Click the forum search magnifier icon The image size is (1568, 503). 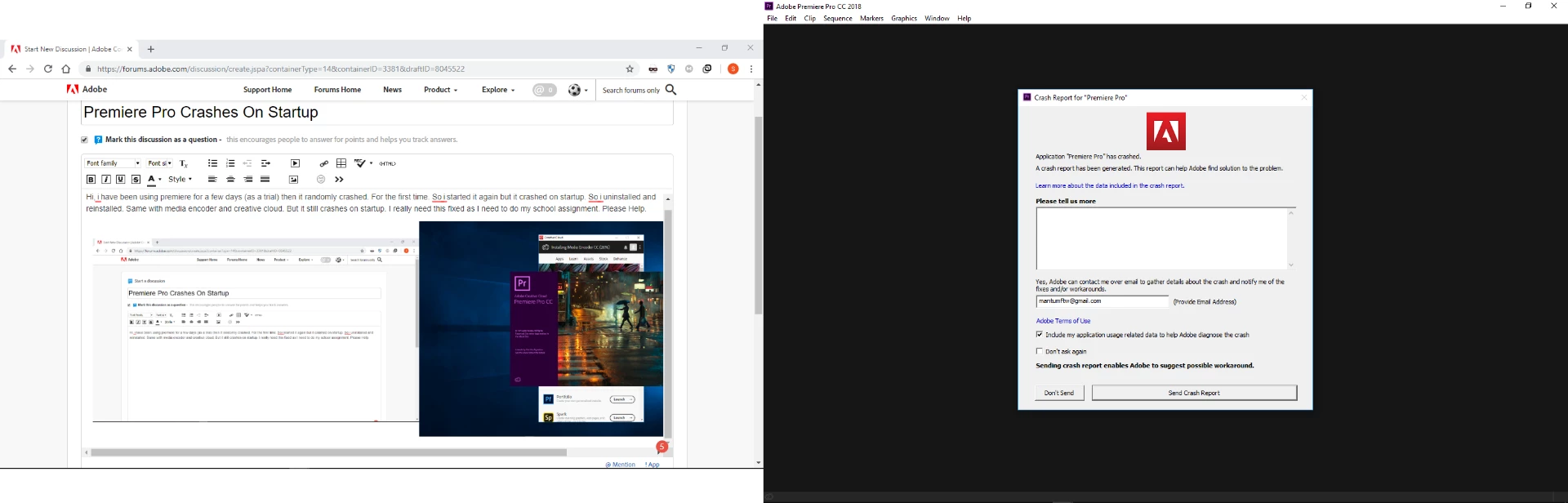671,90
